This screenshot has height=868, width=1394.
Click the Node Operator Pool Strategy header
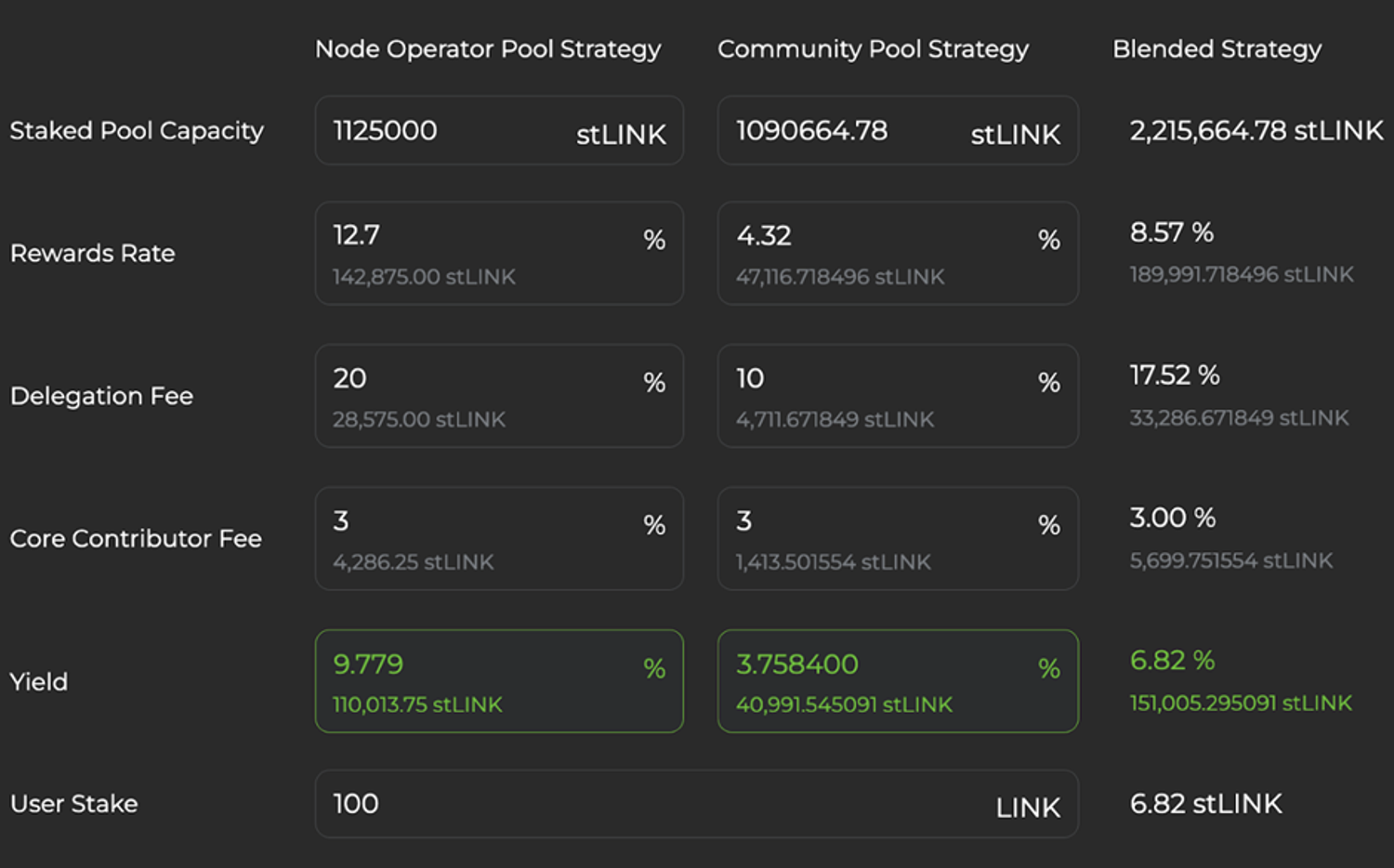pos(488,49)
